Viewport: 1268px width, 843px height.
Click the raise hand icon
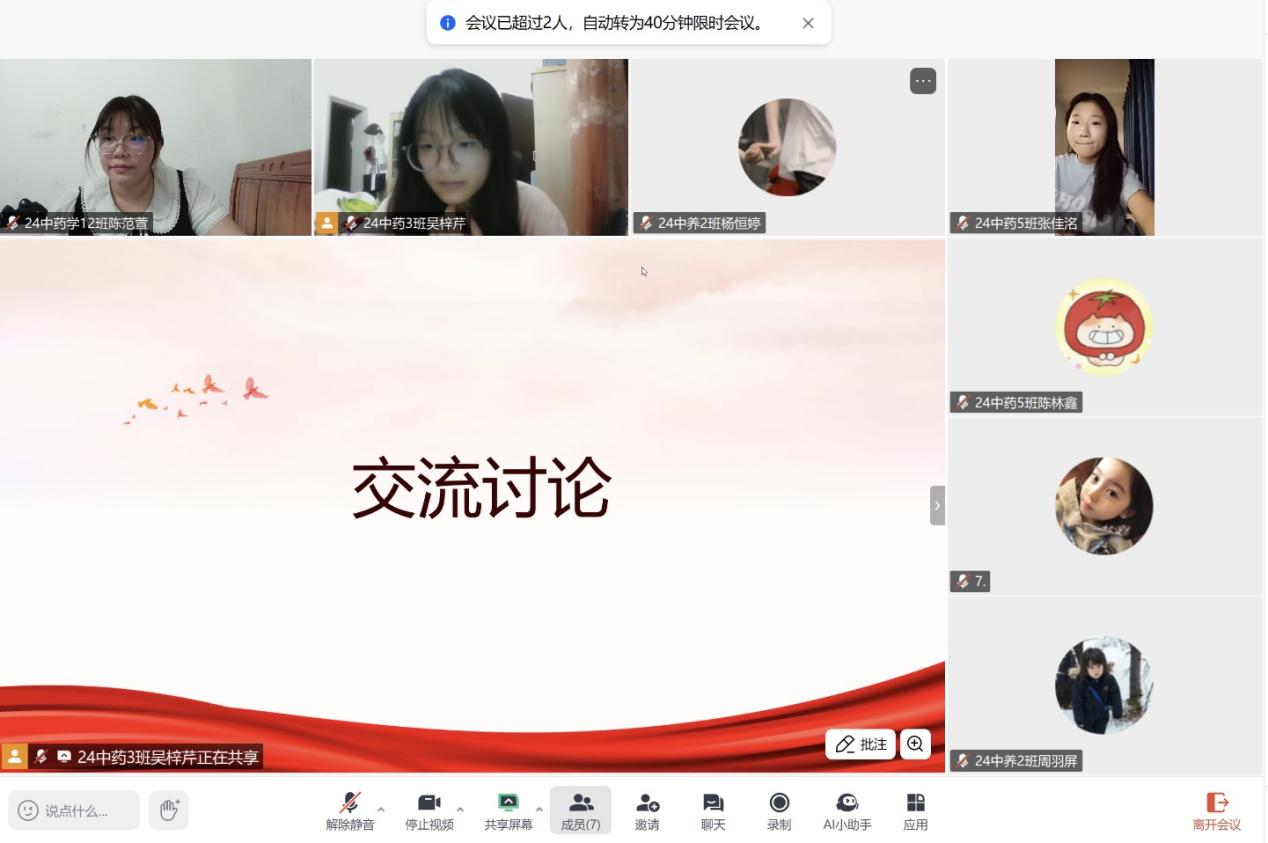[169, 810]
